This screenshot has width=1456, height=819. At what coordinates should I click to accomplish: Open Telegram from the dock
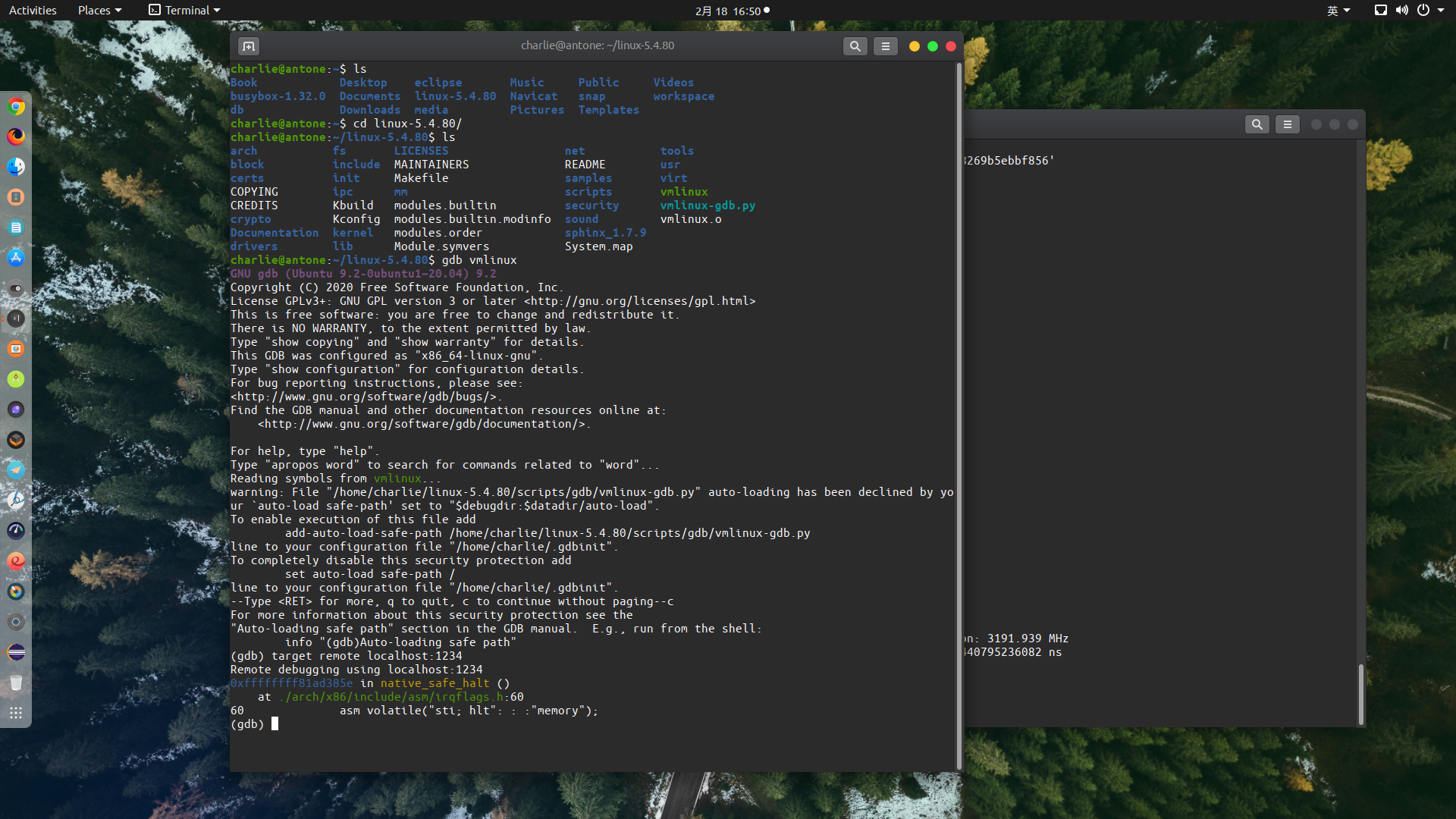tap(16, 470)
